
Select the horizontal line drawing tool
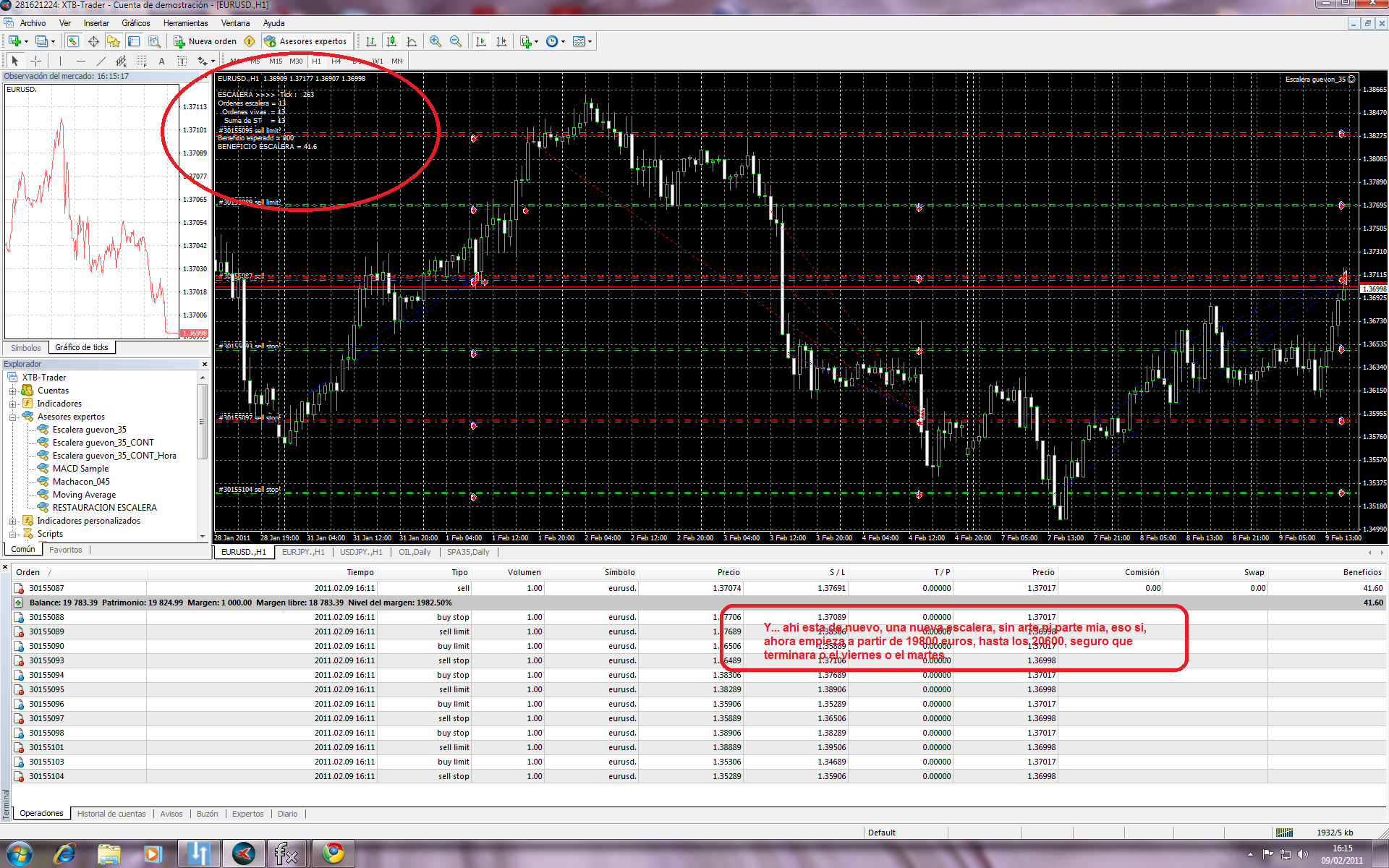pos(80,61)
